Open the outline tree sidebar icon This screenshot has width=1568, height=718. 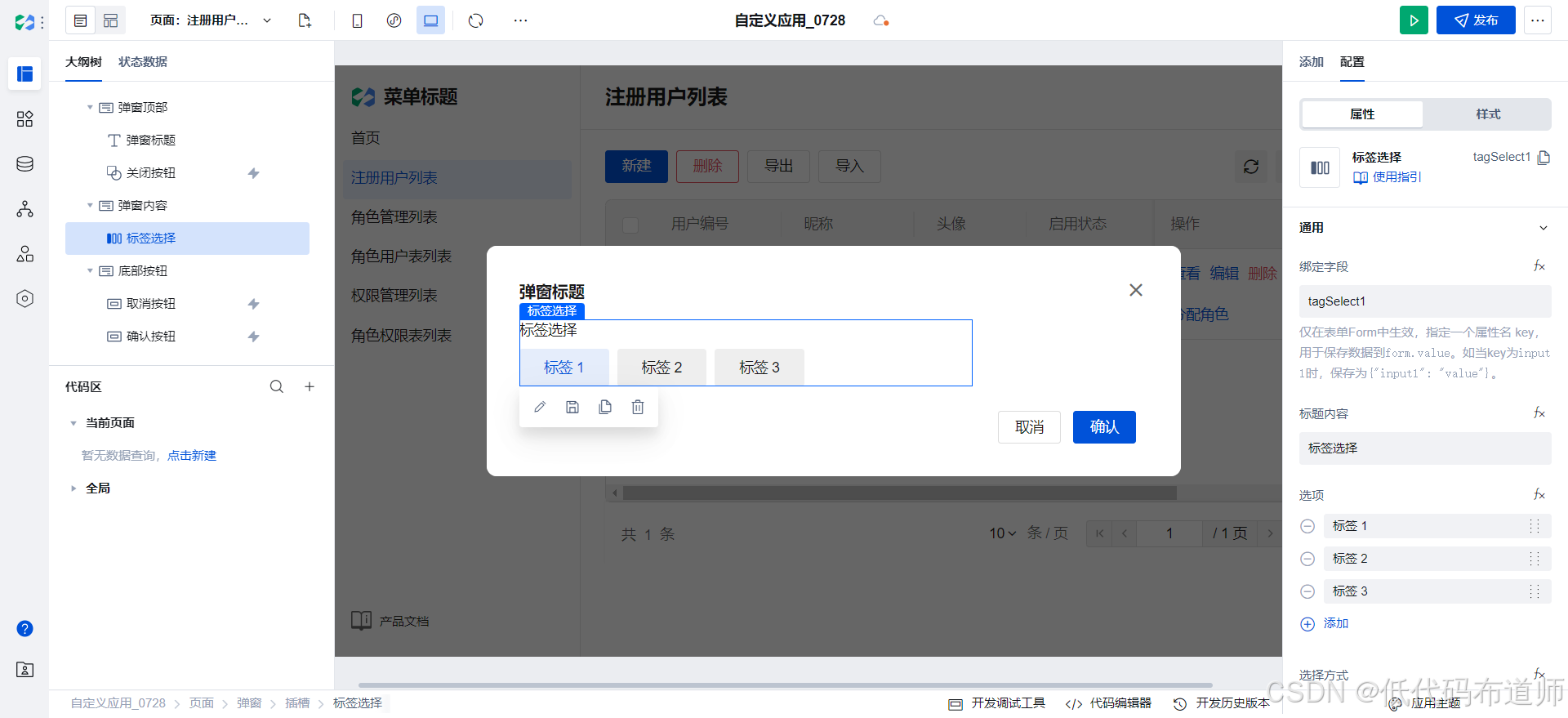tap(24, 74)
